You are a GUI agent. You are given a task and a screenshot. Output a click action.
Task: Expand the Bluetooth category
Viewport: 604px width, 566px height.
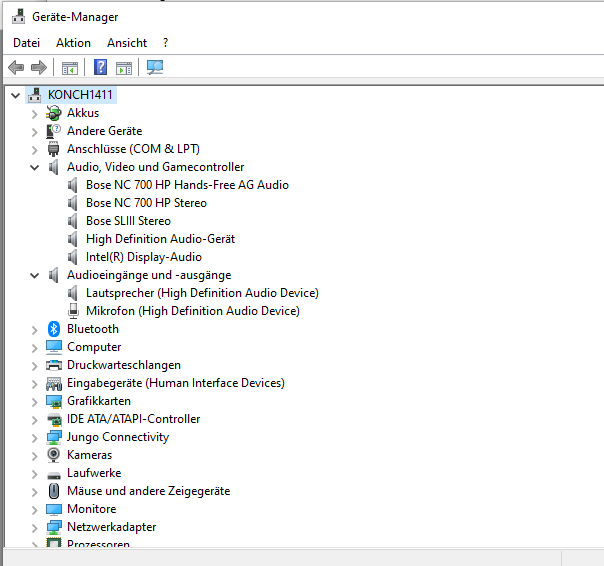pyautogui.click(x=35, y=330)
